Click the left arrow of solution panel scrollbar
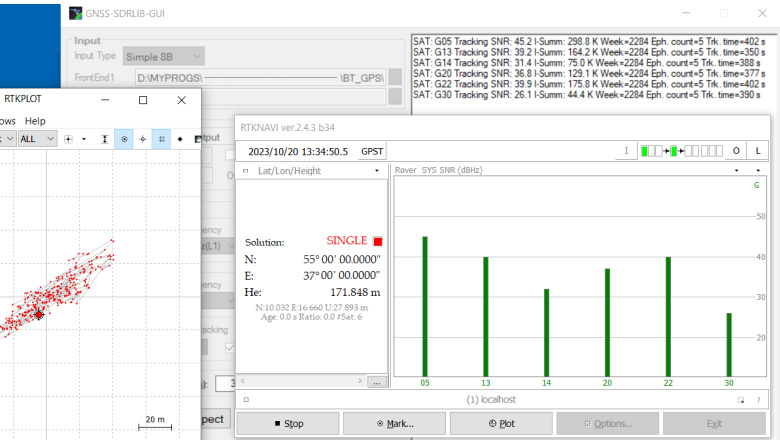This screenshot has width=780, height=440. pos(243,381)
